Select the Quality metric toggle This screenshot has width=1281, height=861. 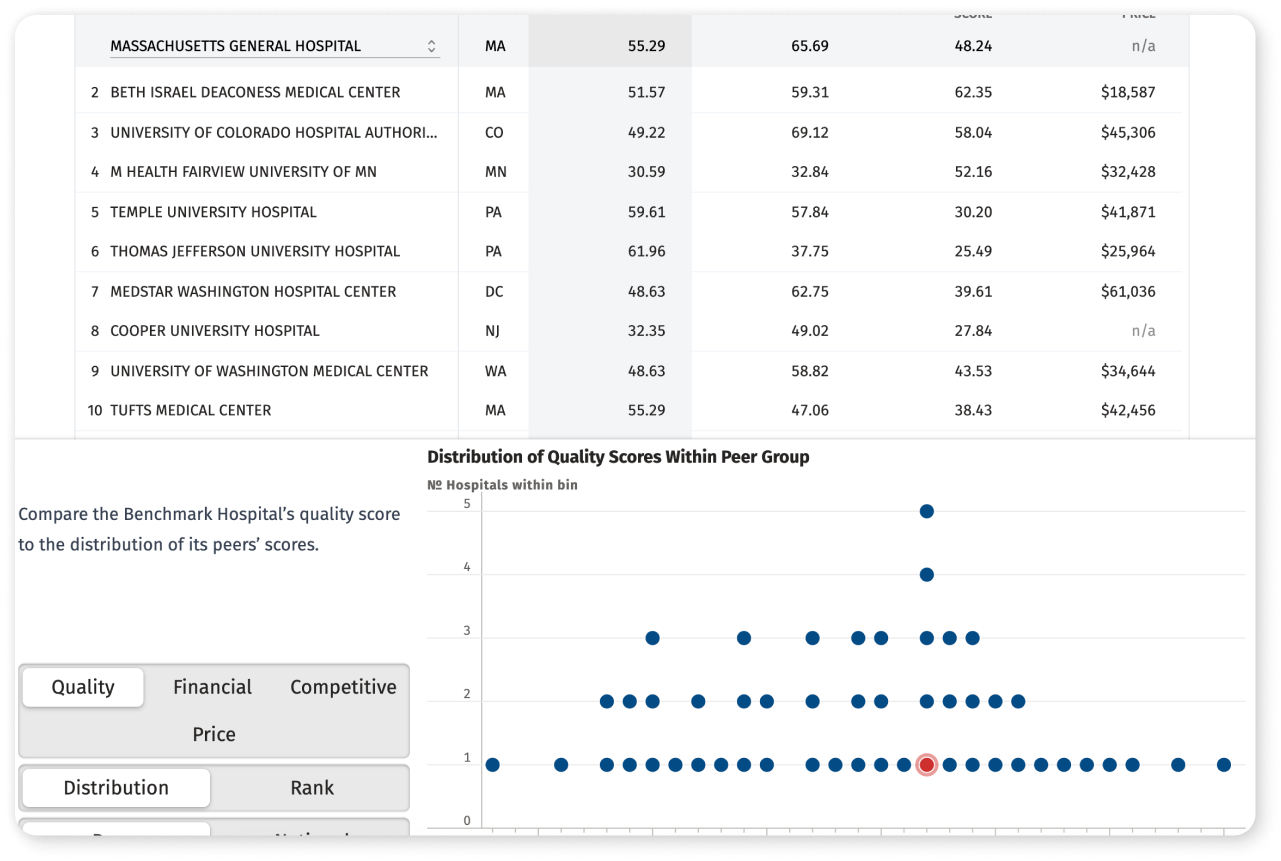click(x=83, y=687)
